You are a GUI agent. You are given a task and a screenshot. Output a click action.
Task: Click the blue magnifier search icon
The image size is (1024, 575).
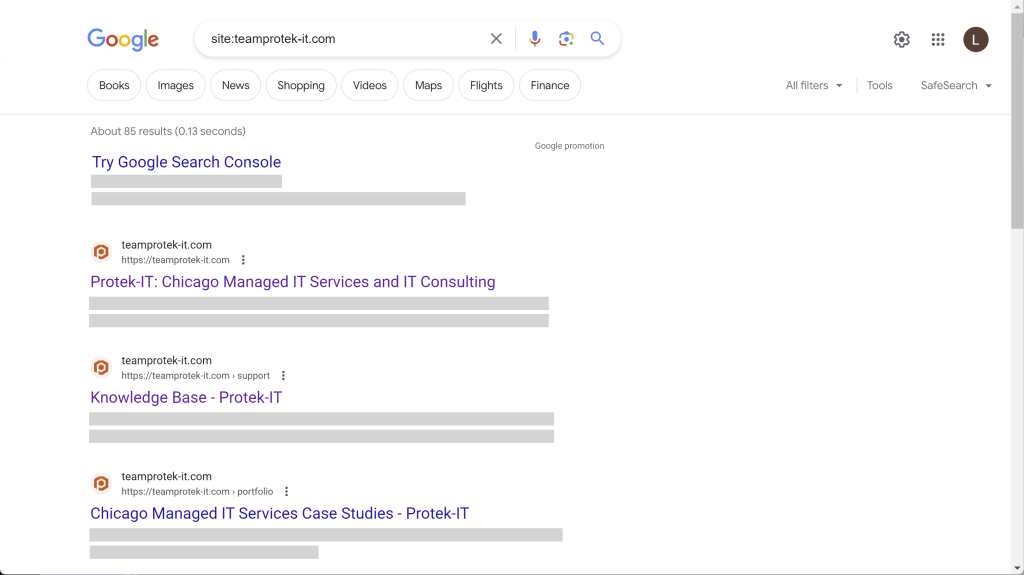pos(597,39)
